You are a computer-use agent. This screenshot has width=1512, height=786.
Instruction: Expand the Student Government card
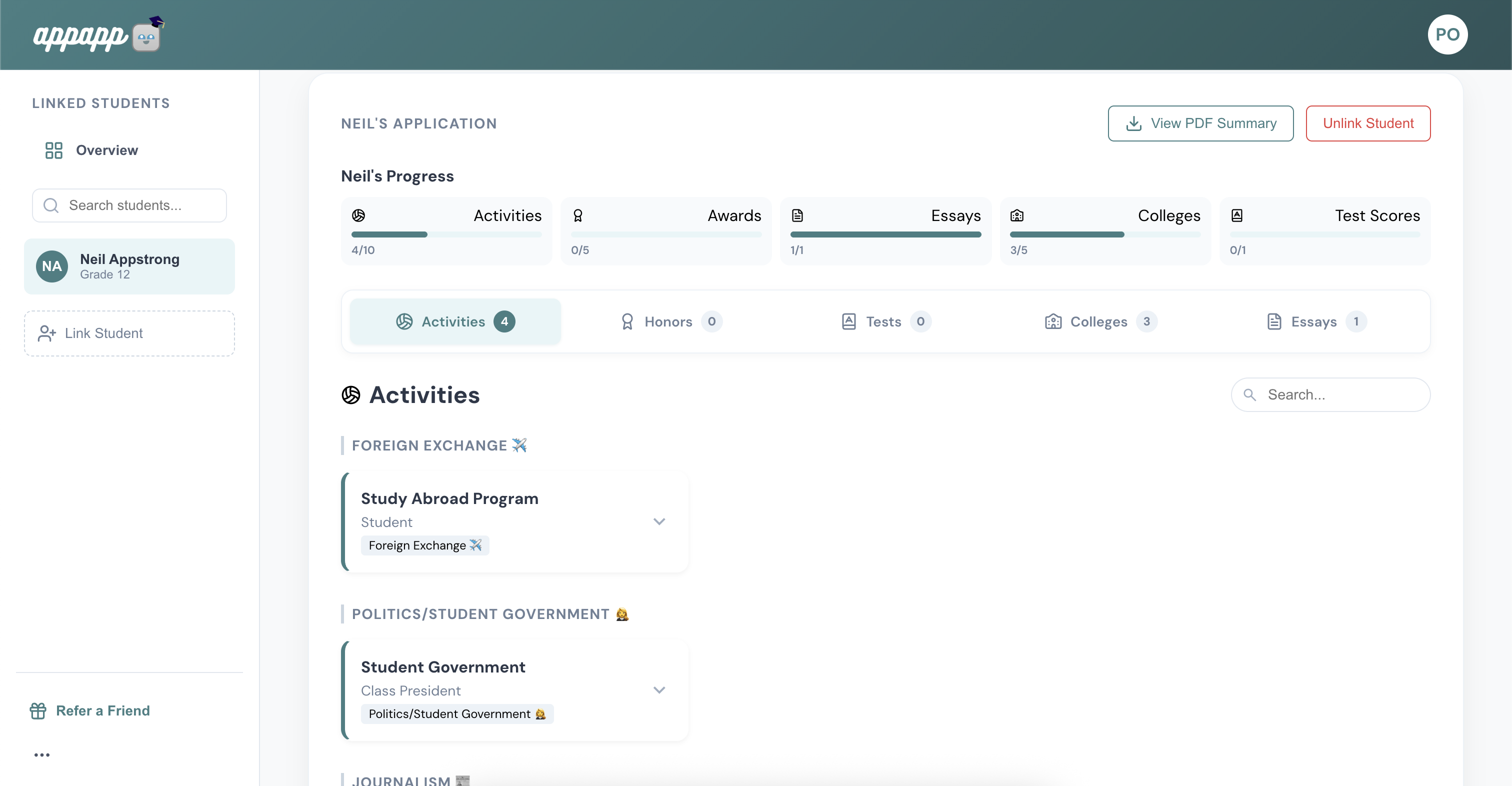(x=659, y=690)
